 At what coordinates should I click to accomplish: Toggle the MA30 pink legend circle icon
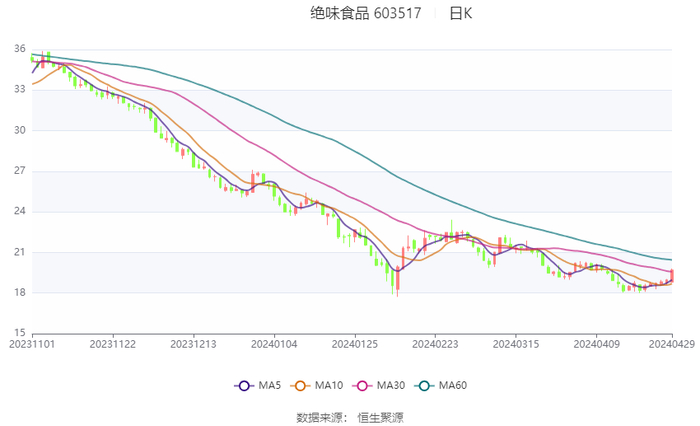tap(362, 386)
